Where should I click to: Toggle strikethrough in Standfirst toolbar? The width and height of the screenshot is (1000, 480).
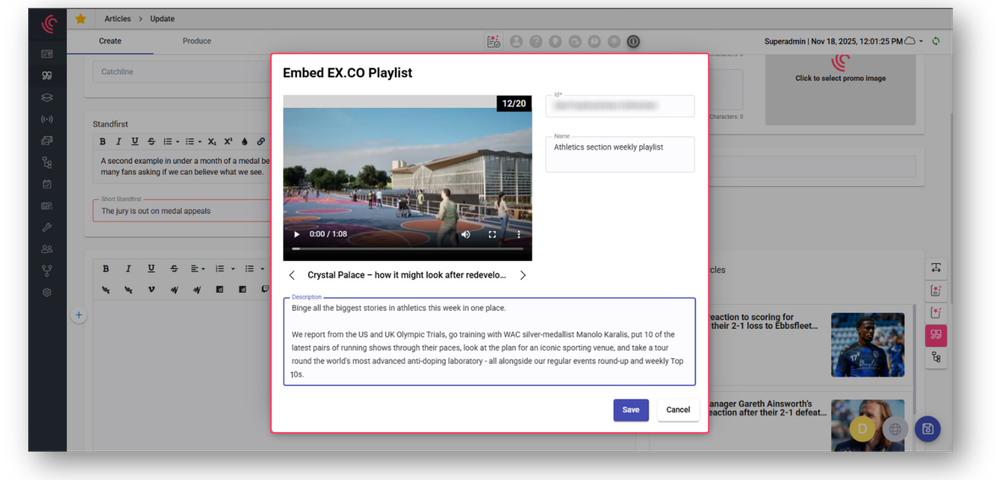point(151,142)
